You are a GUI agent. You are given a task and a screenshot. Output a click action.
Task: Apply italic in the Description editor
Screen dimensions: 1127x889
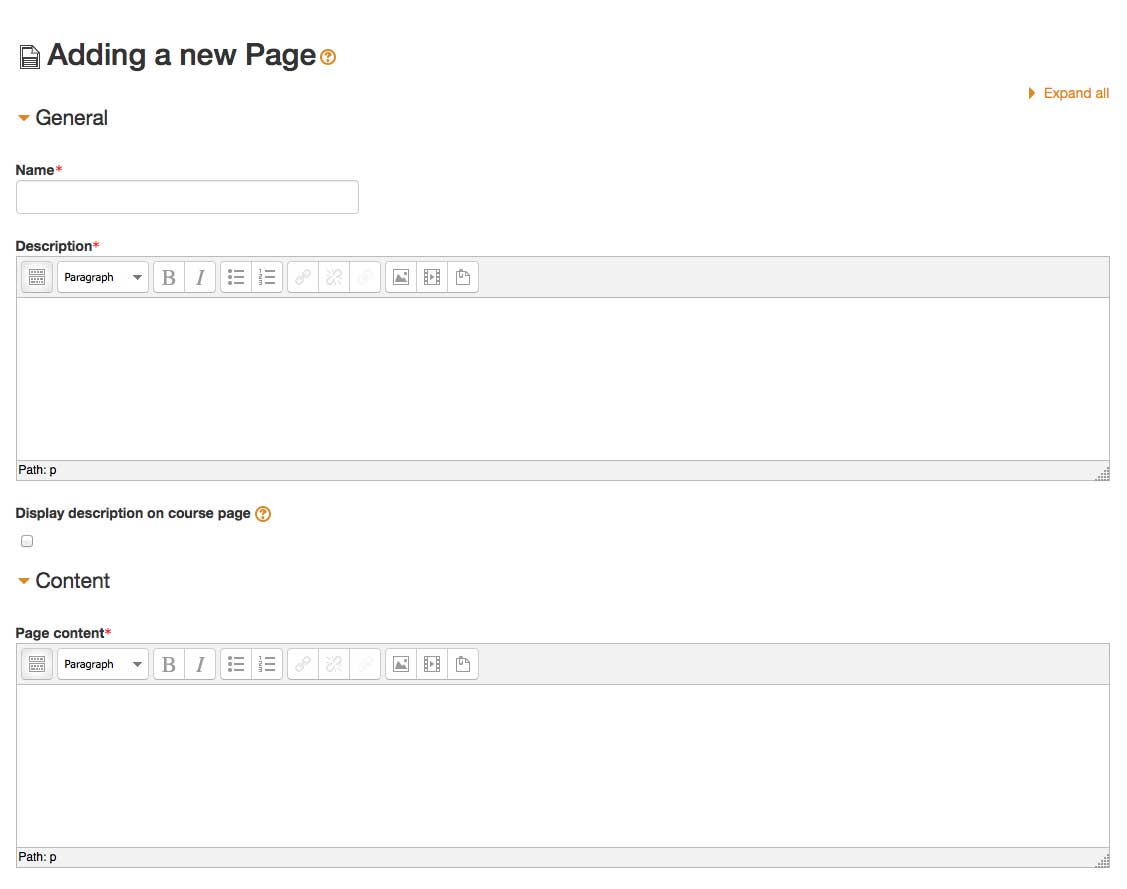click(200, 277)
